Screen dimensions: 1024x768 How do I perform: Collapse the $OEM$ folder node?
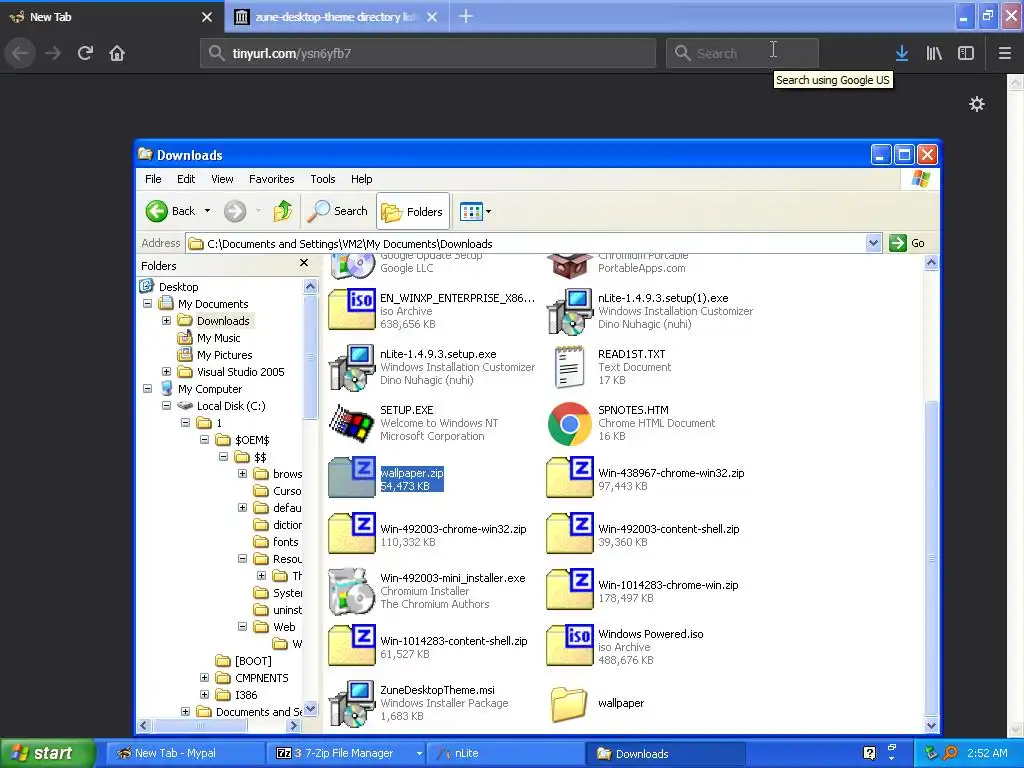point(204,440)
